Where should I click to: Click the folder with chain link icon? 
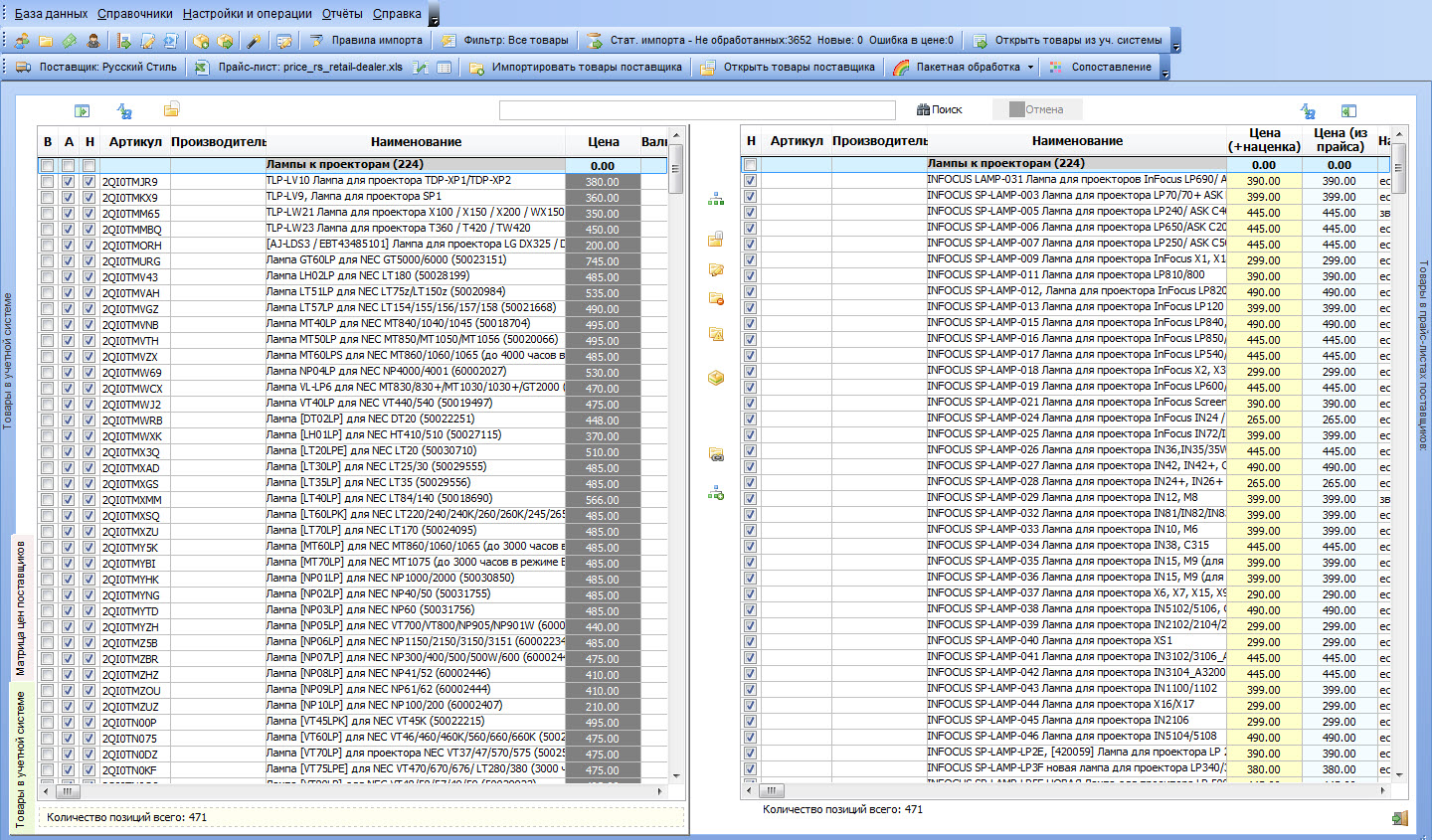tap(715, 454)
